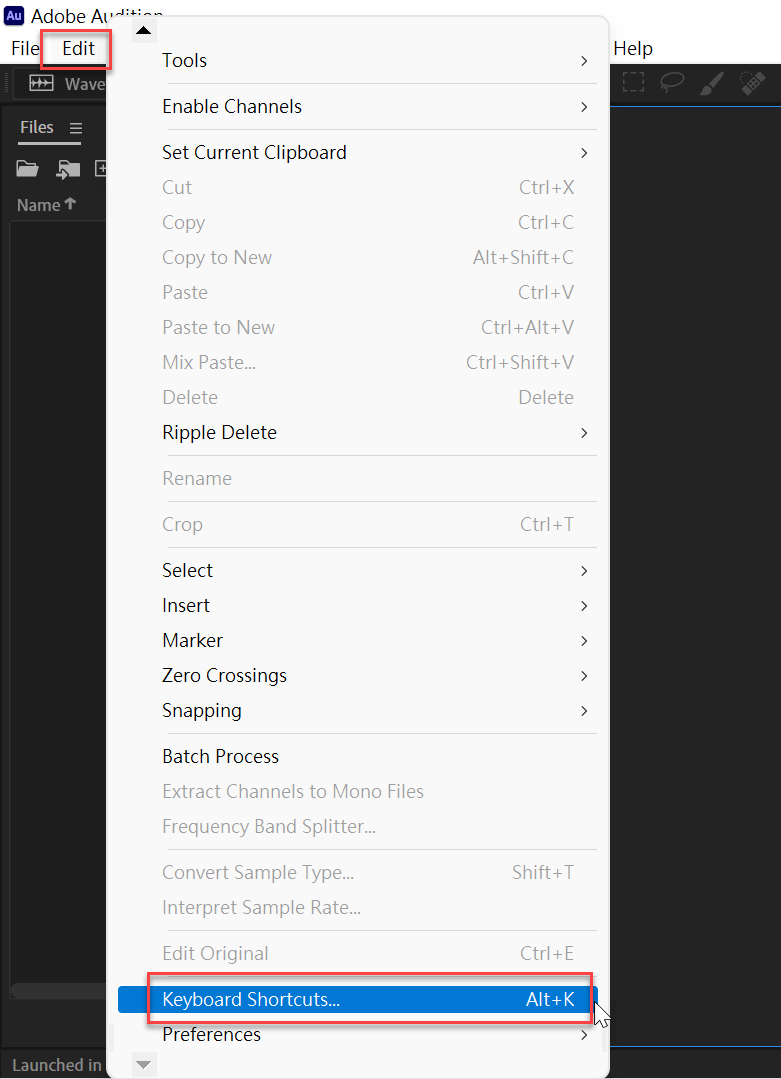The height and width of the screenshot is (1079, 781).
Task: Expand the Enable Channels submenu
Action: (x=358, y=107)
